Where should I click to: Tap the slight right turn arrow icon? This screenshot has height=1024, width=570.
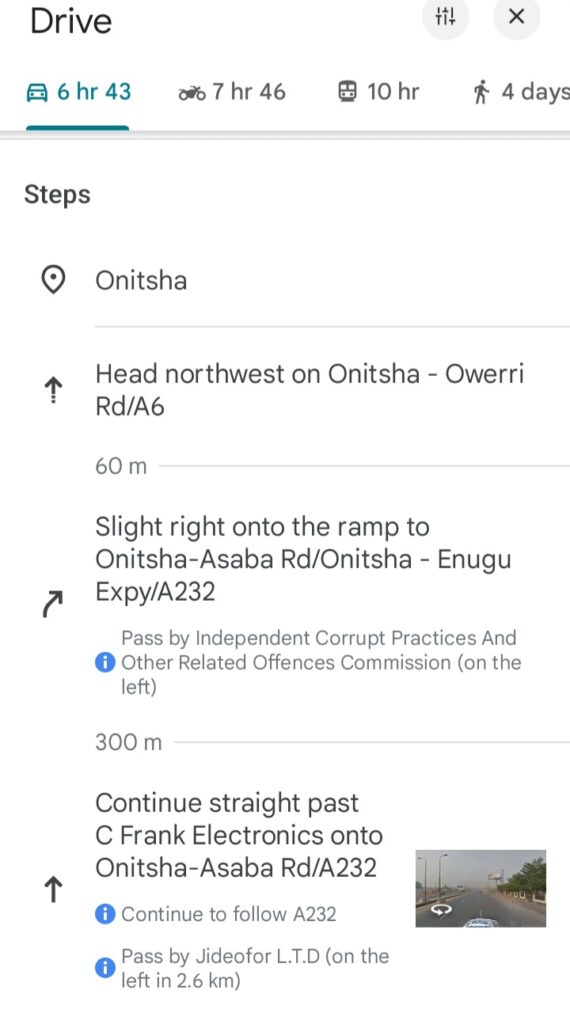[52, 604]
